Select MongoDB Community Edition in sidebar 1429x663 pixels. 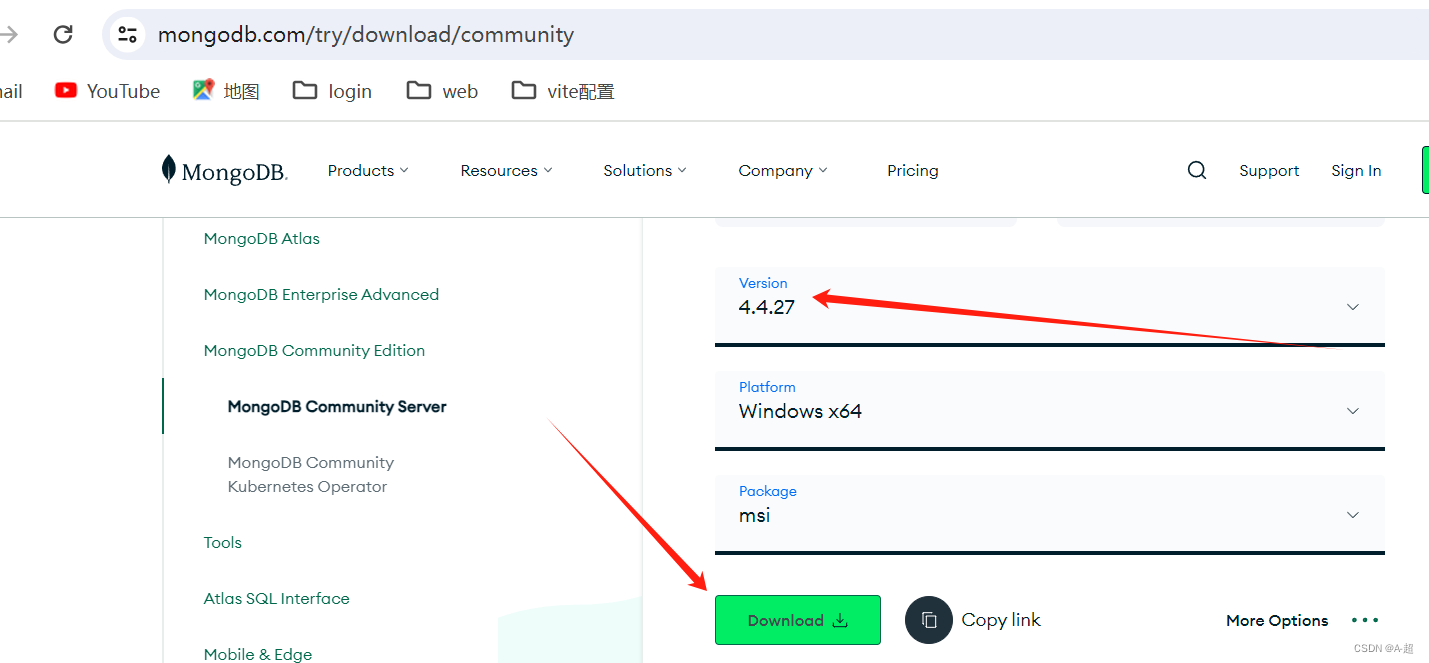point(314,351)
